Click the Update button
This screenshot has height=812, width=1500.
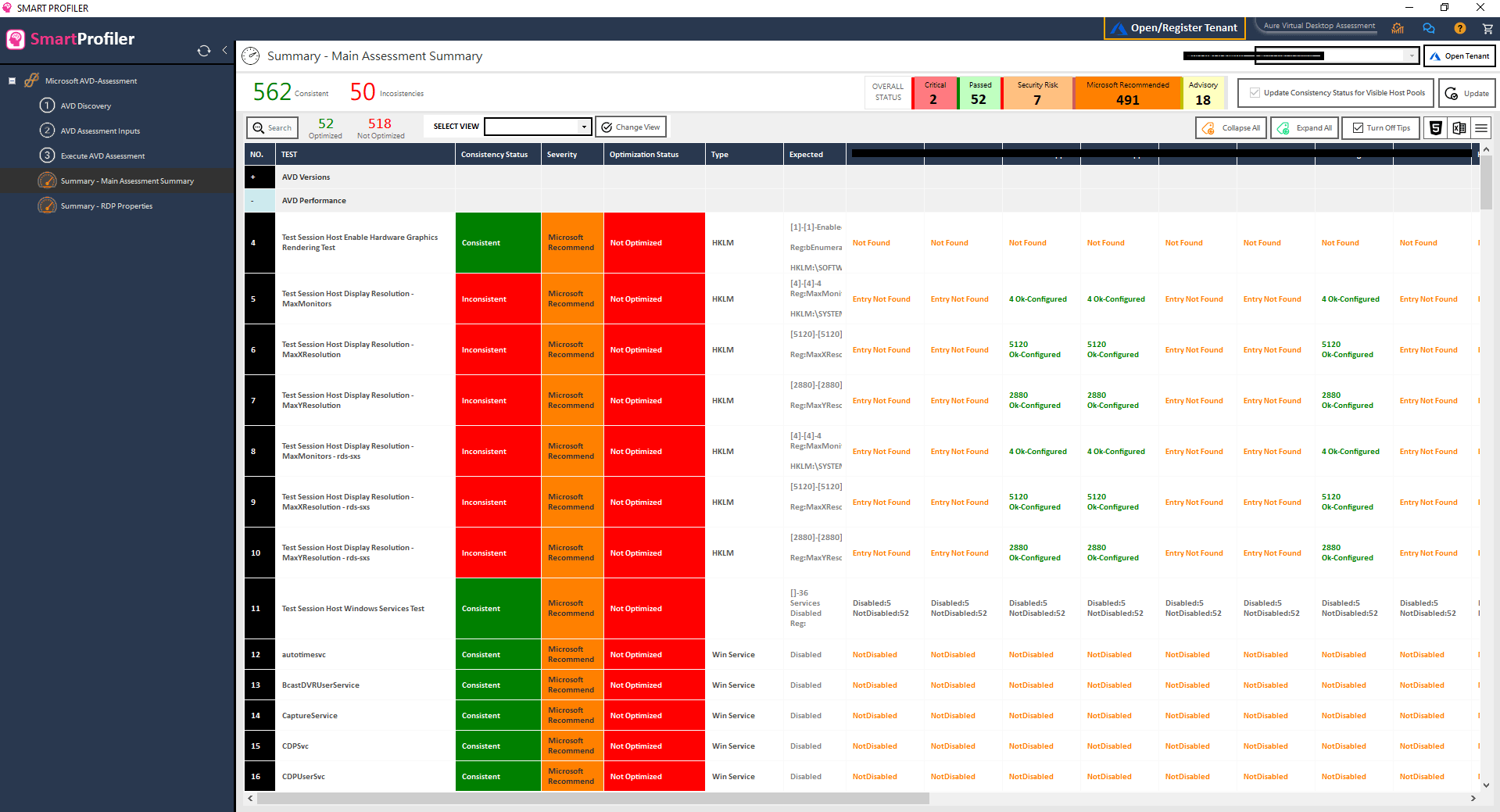[x=1467, y=93]
